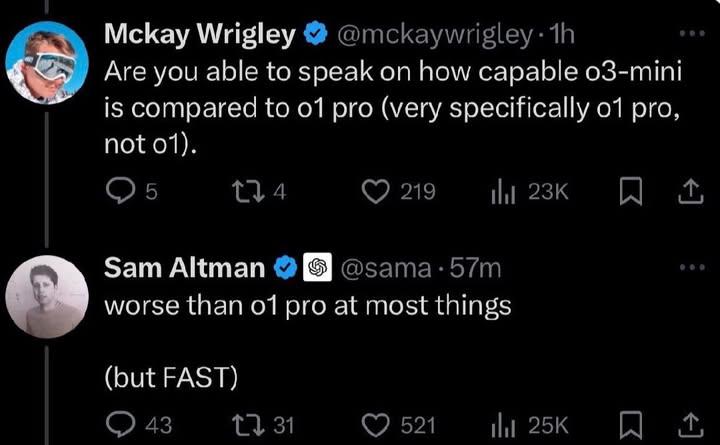The width and height of the screenshot is (720, 445).
Task: View analytics for Sam Altman's reply
Action: tap(502, 425)
